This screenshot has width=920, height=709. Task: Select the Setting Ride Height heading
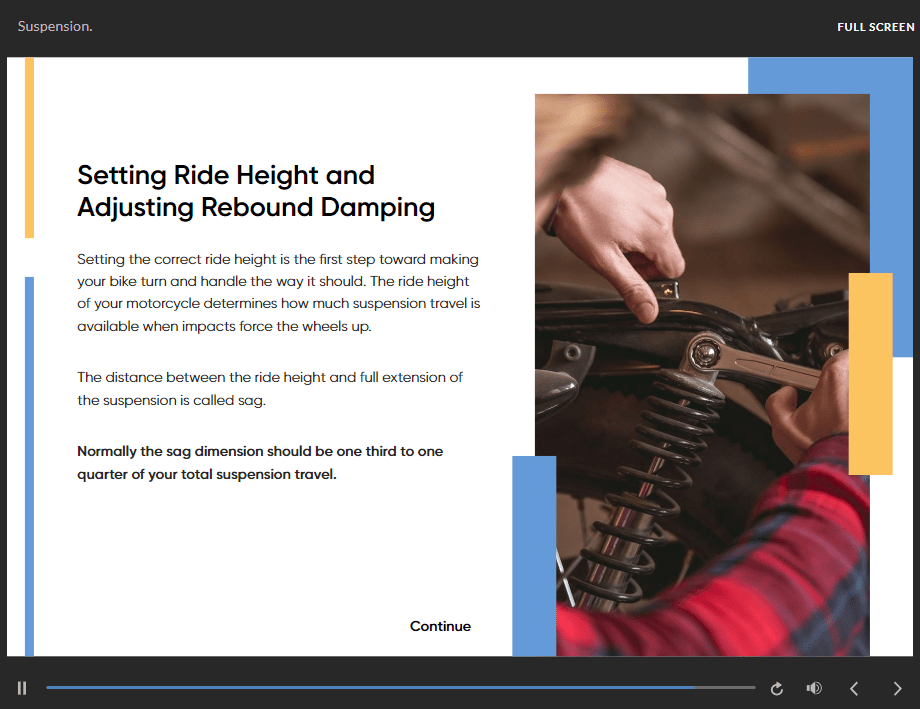pyautogui.click(x=256, y=191)
